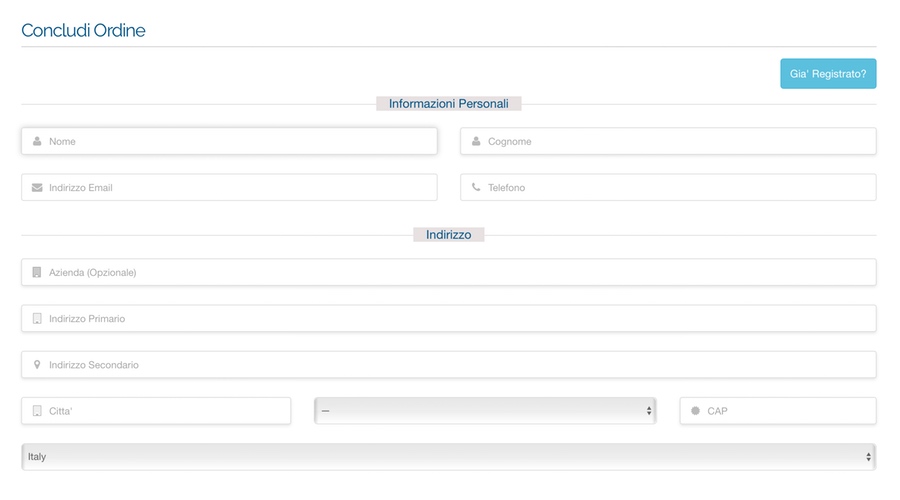Focus the Cognome input field

tap(668, 141)
